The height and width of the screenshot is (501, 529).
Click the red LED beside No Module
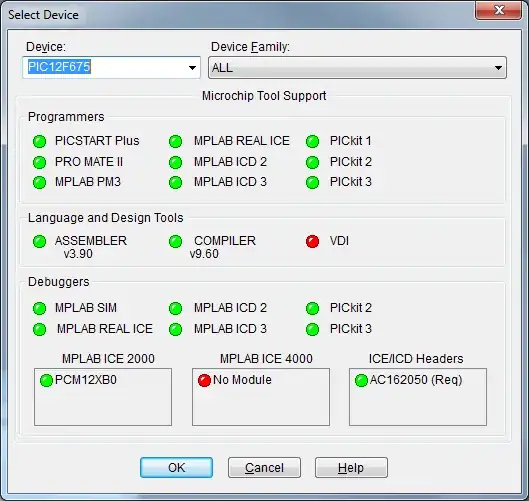pos(204,380)
